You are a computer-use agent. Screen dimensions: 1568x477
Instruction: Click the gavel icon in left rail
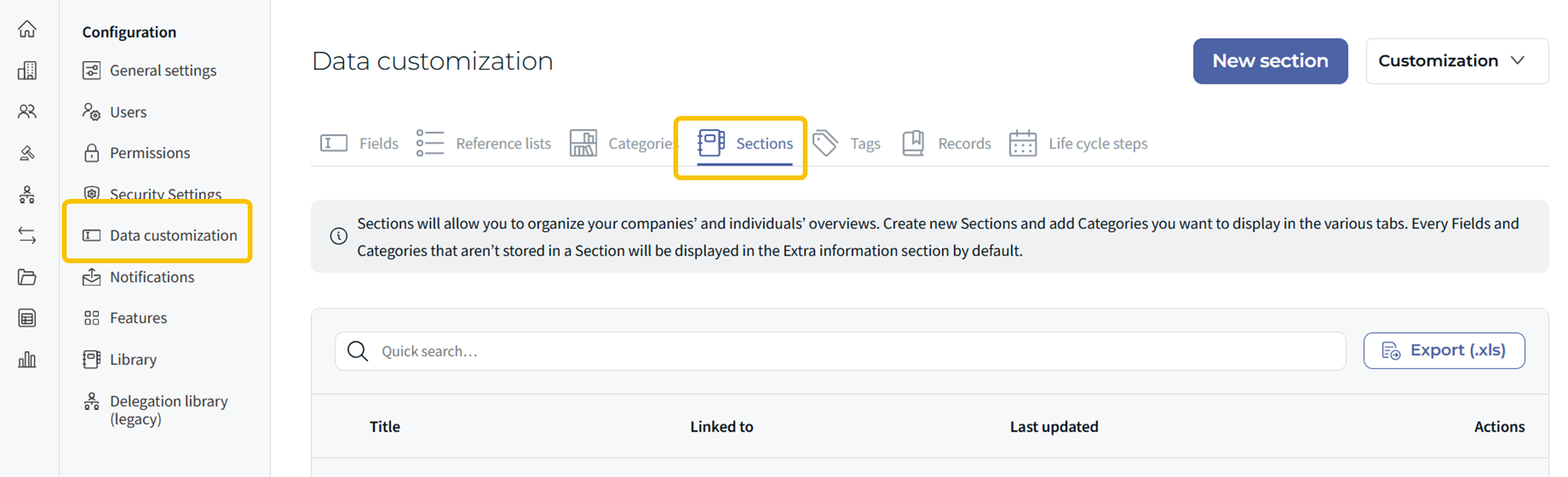[x=27, y=153]
